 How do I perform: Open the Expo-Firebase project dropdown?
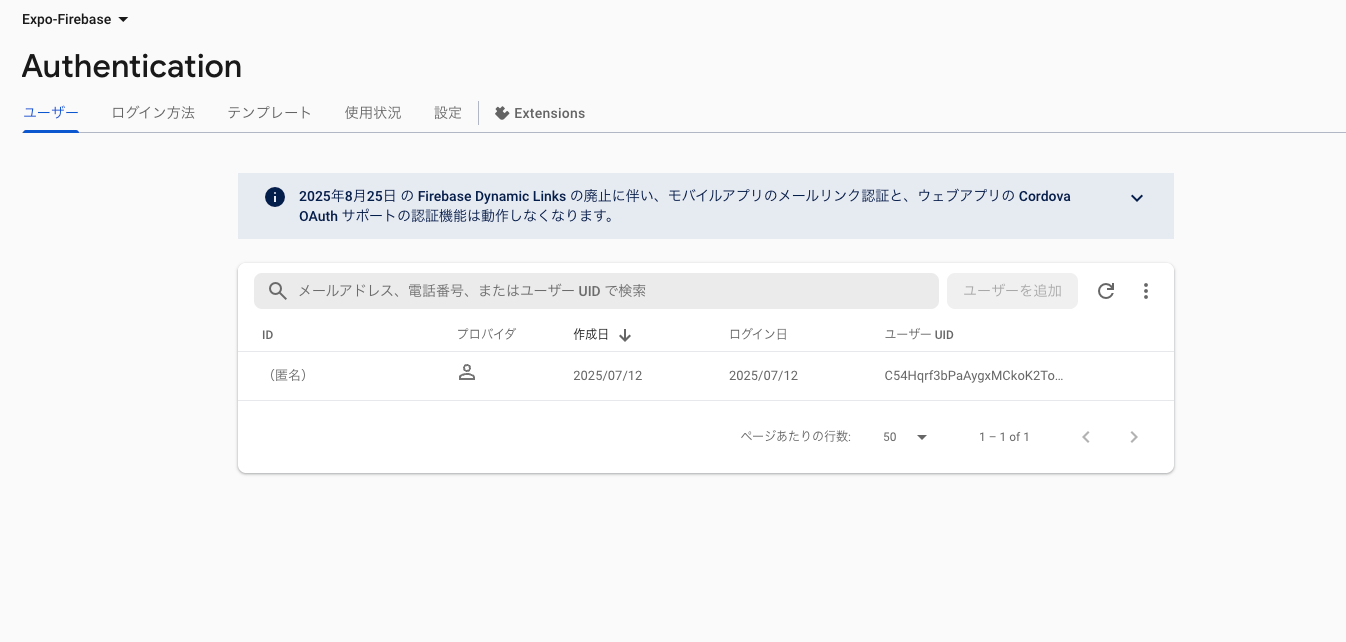(75, 19)
